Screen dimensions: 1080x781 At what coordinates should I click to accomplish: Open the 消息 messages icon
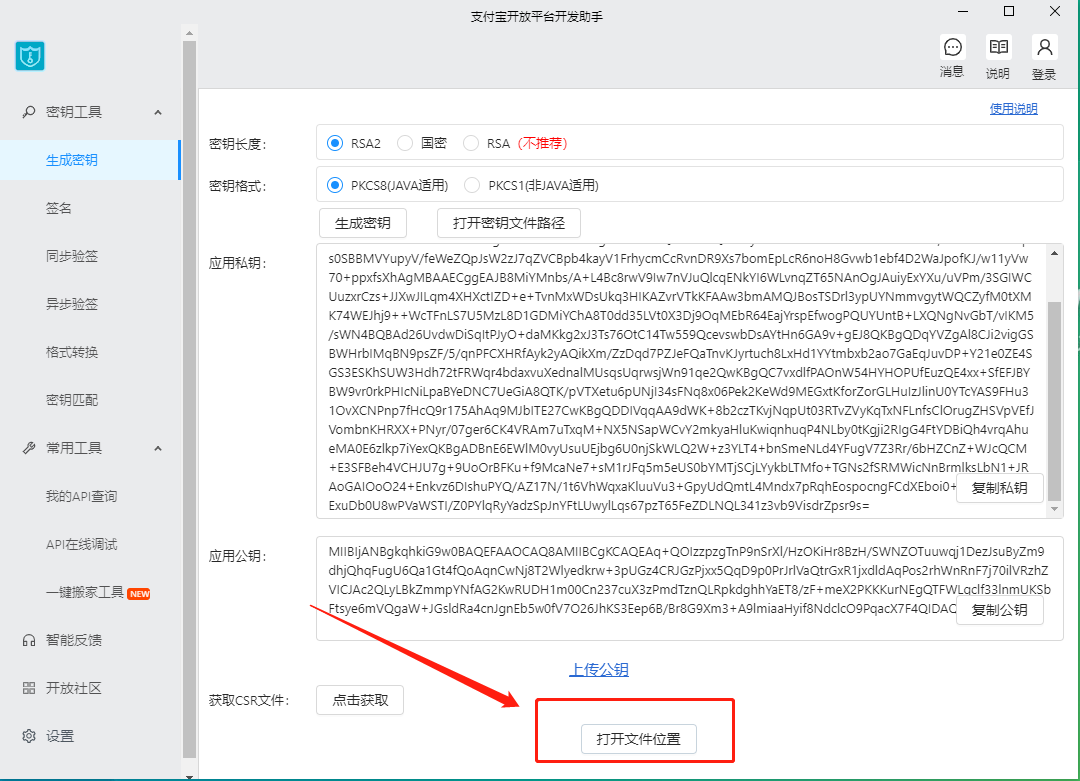(952, 48)
